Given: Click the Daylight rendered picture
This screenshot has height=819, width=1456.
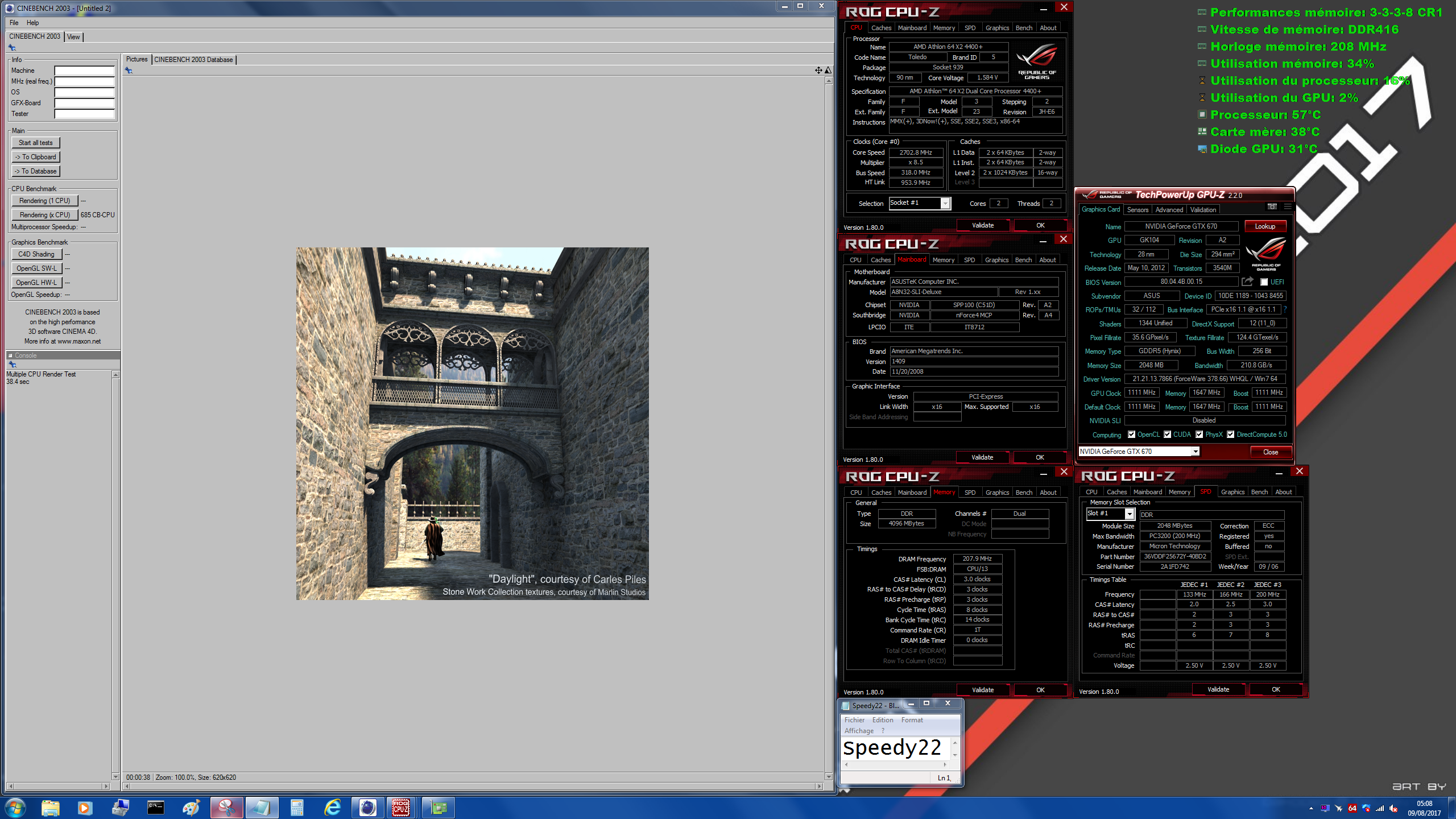Looking at the screenshot, I should (472, 423).
